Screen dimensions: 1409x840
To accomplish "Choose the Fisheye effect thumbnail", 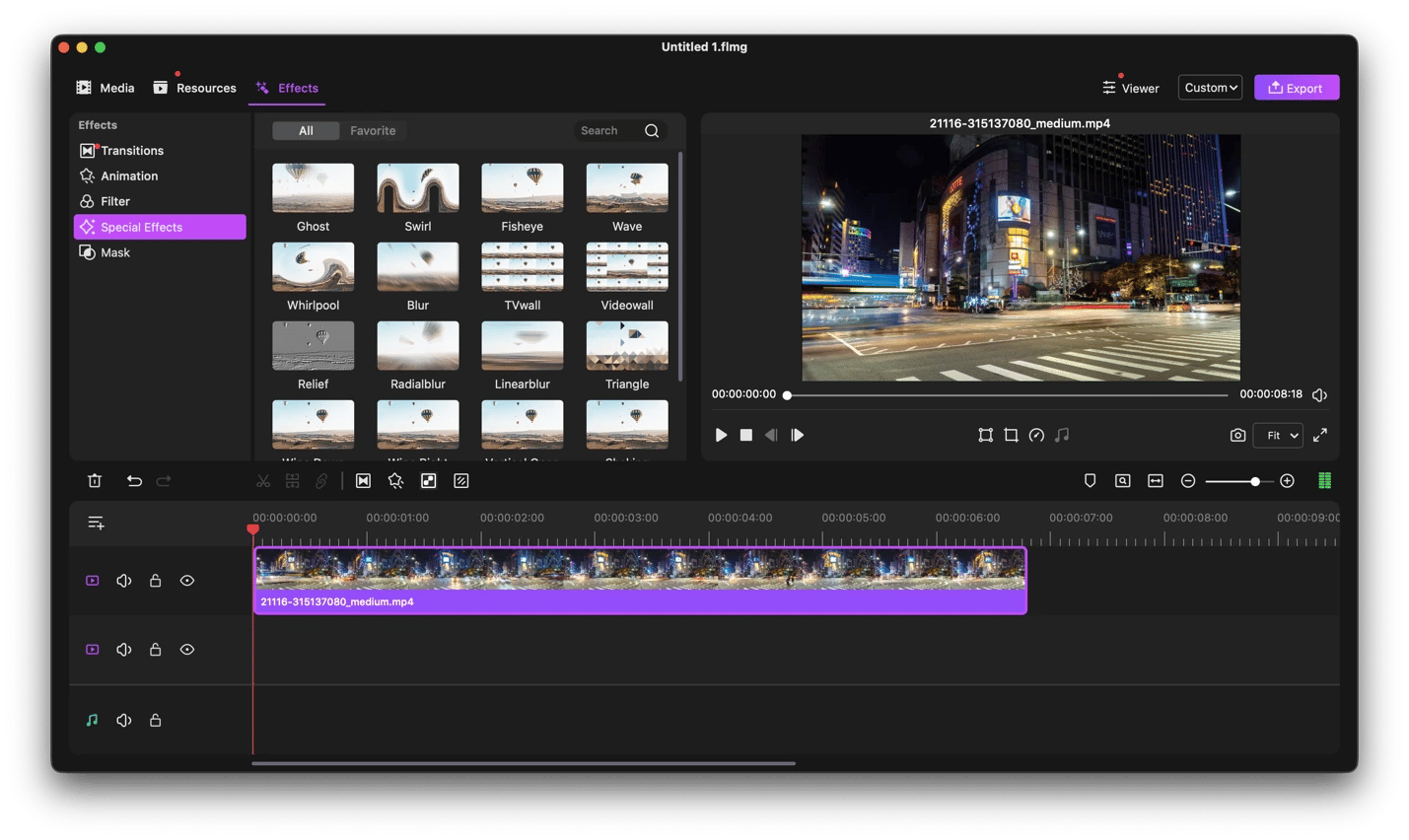I will coord(522,188).
